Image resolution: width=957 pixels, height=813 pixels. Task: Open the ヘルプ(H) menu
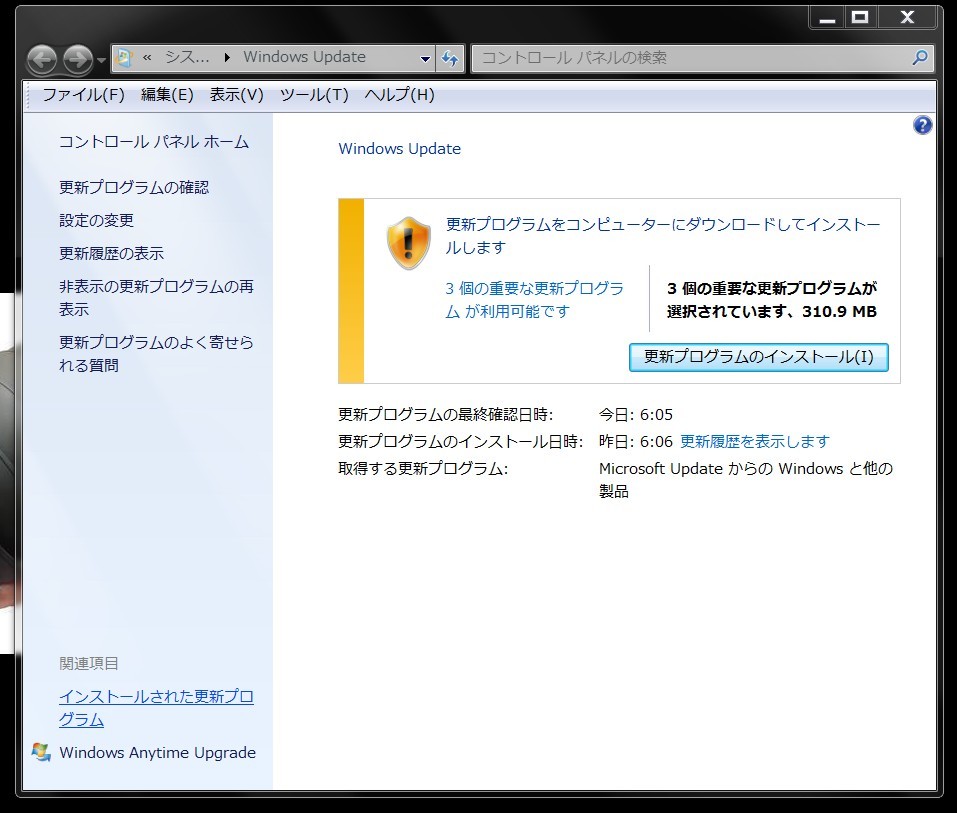[x=400, y=95]
